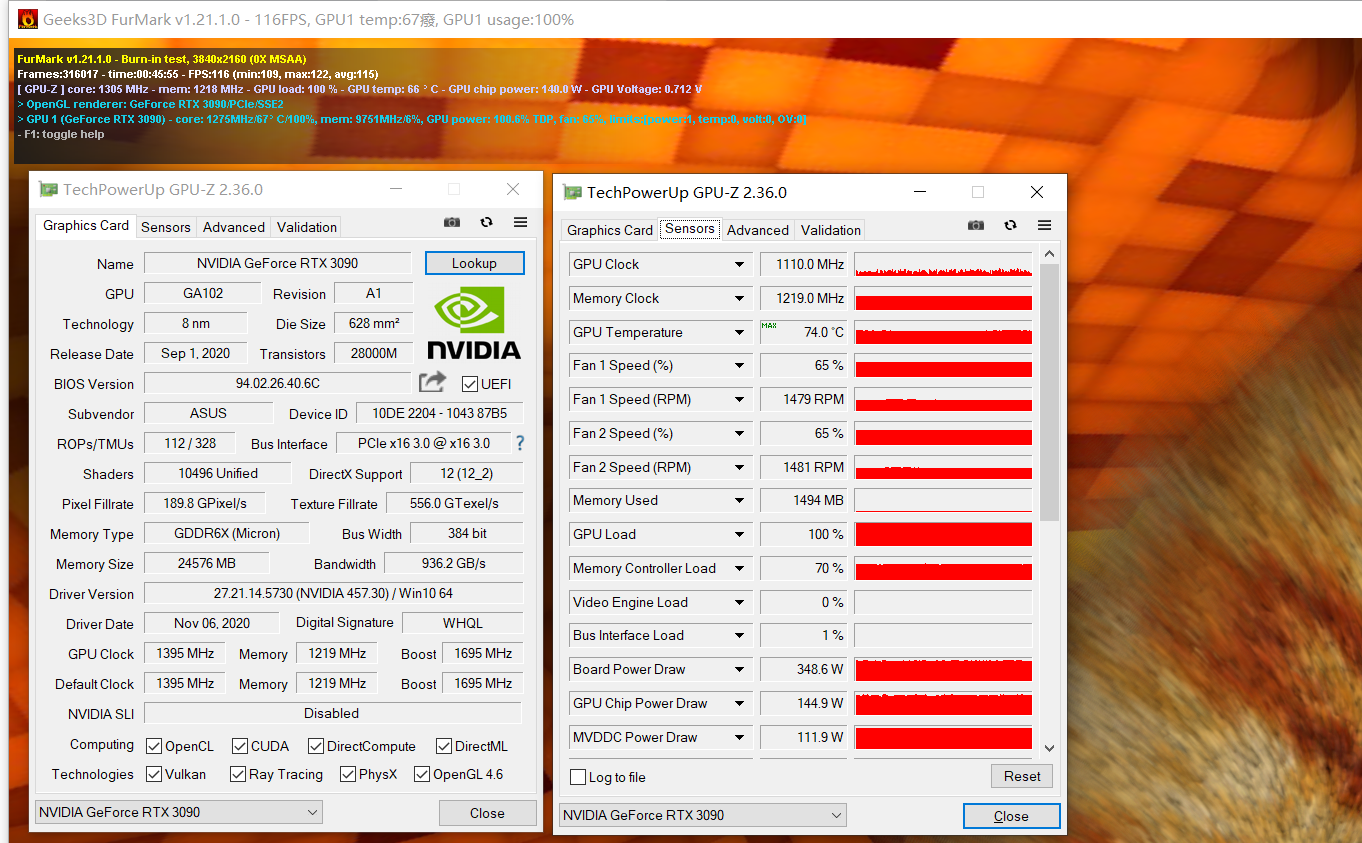Click the screenshot camera icon in Graphics Card window
Viewport: 1362px width, 843px height.
pyautogui.click(x=452, y=222)
